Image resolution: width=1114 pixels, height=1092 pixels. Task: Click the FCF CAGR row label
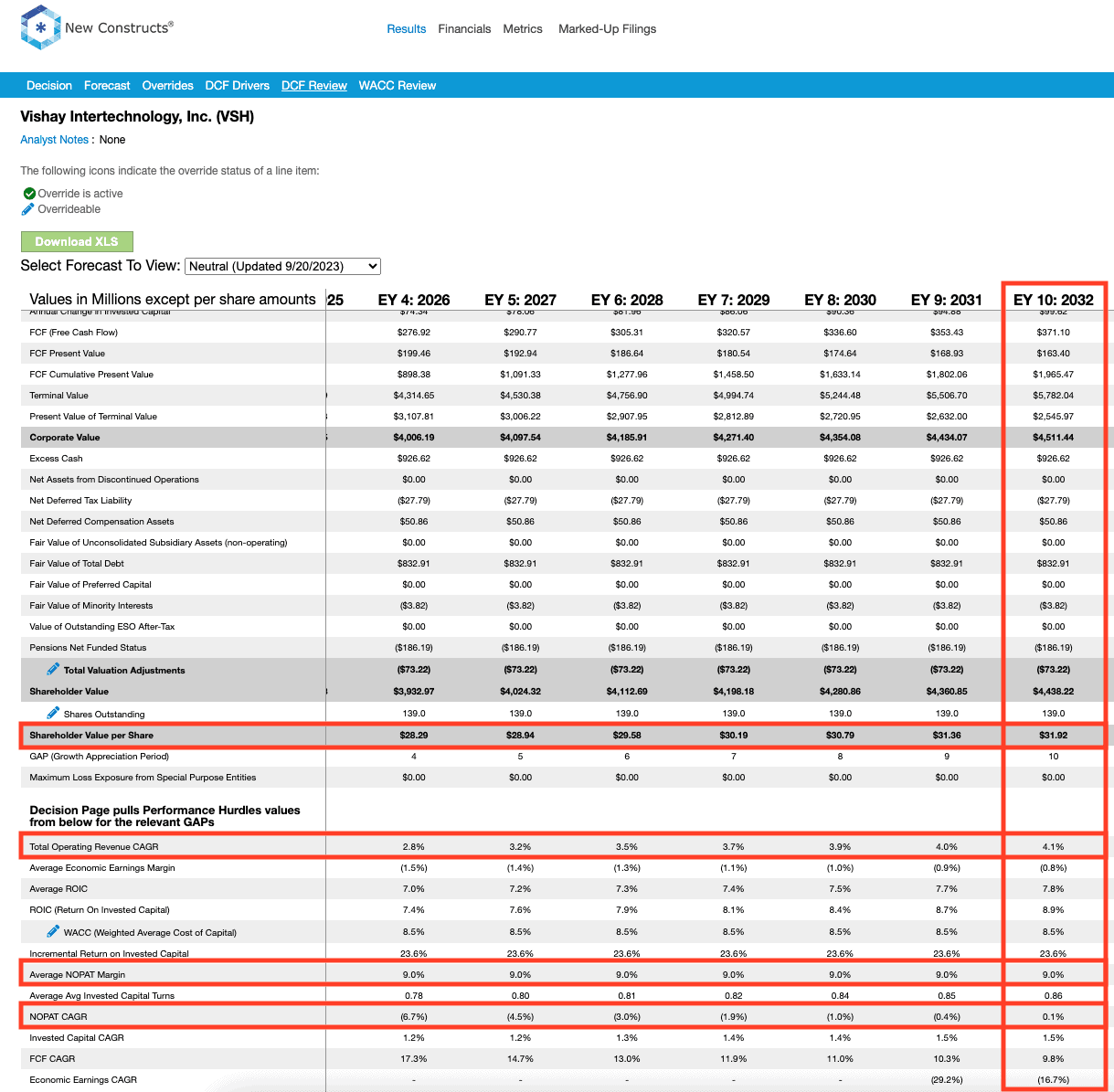click(x=52, y=1059)
